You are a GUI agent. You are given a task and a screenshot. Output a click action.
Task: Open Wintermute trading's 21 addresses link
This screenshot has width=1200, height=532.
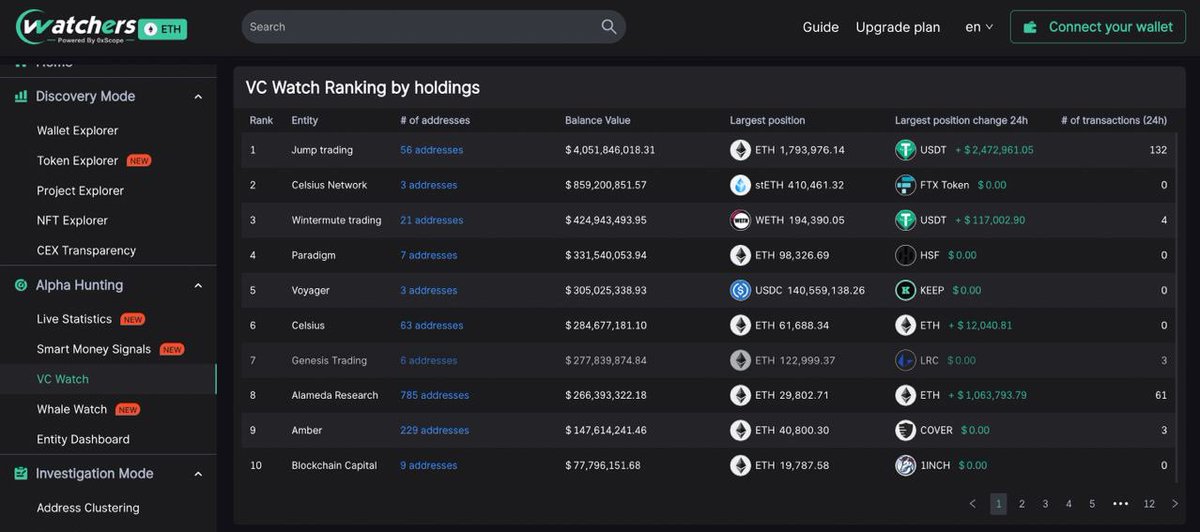[432, 220]
